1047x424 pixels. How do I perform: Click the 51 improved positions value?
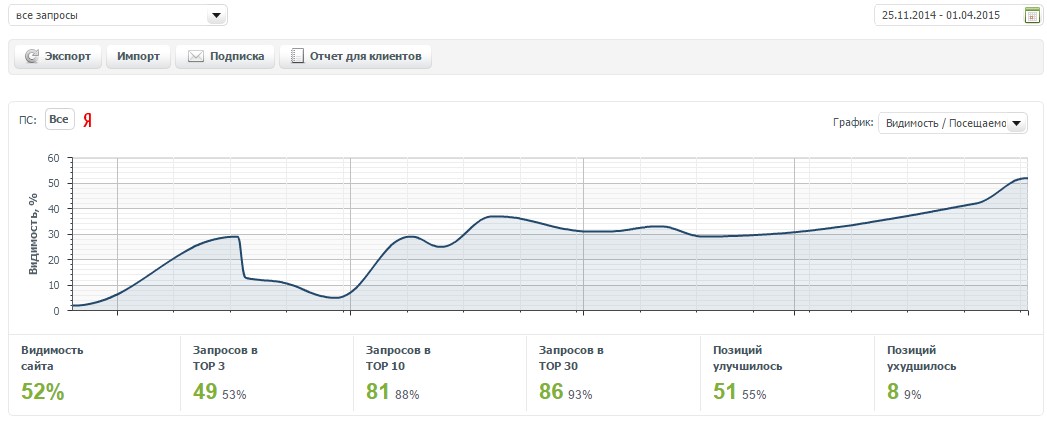click(724, 391)
